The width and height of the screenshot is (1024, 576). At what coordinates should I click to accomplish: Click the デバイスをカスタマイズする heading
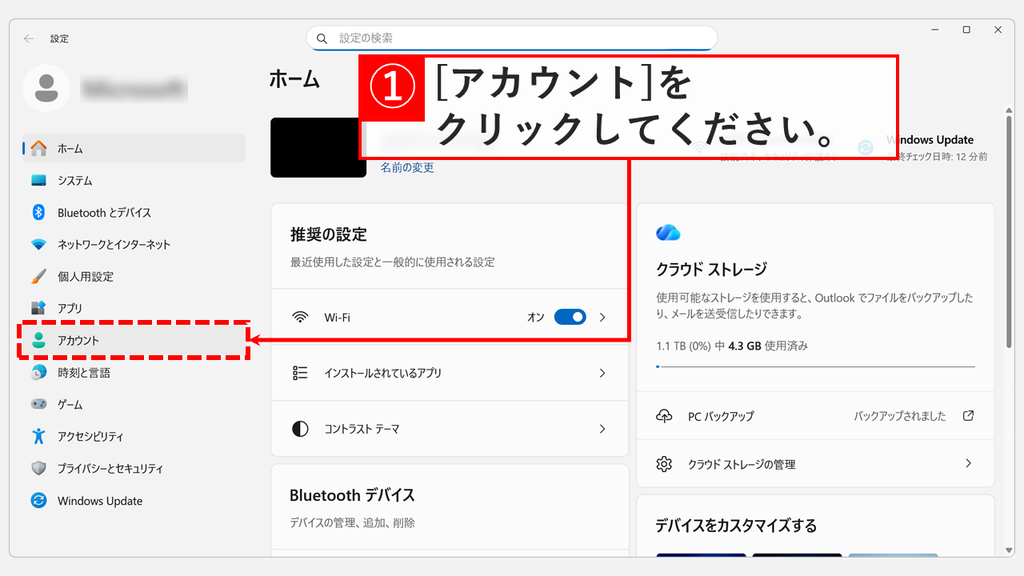736,526
